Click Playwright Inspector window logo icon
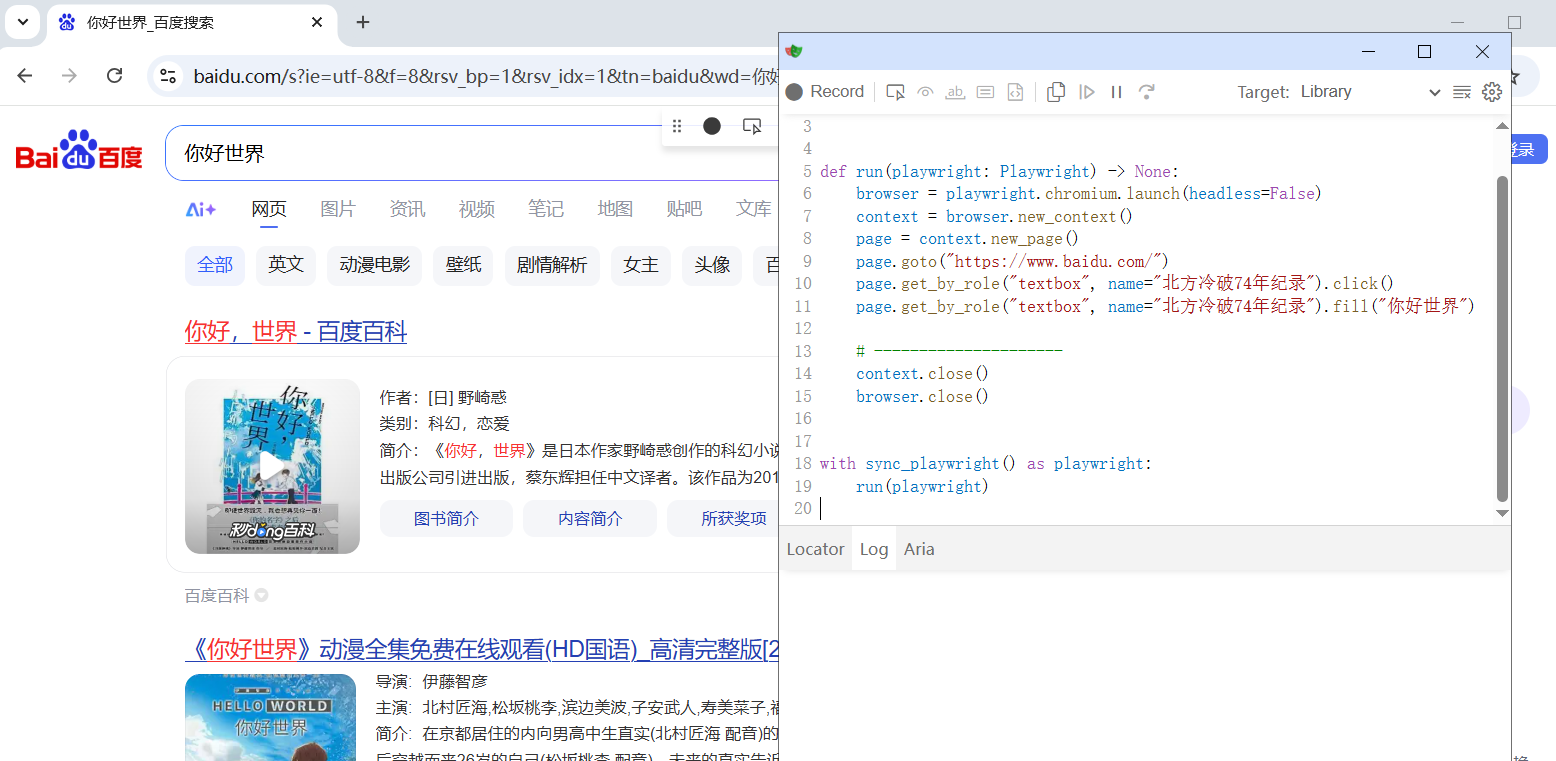1556x761 pixels. [x=794, y=51]
